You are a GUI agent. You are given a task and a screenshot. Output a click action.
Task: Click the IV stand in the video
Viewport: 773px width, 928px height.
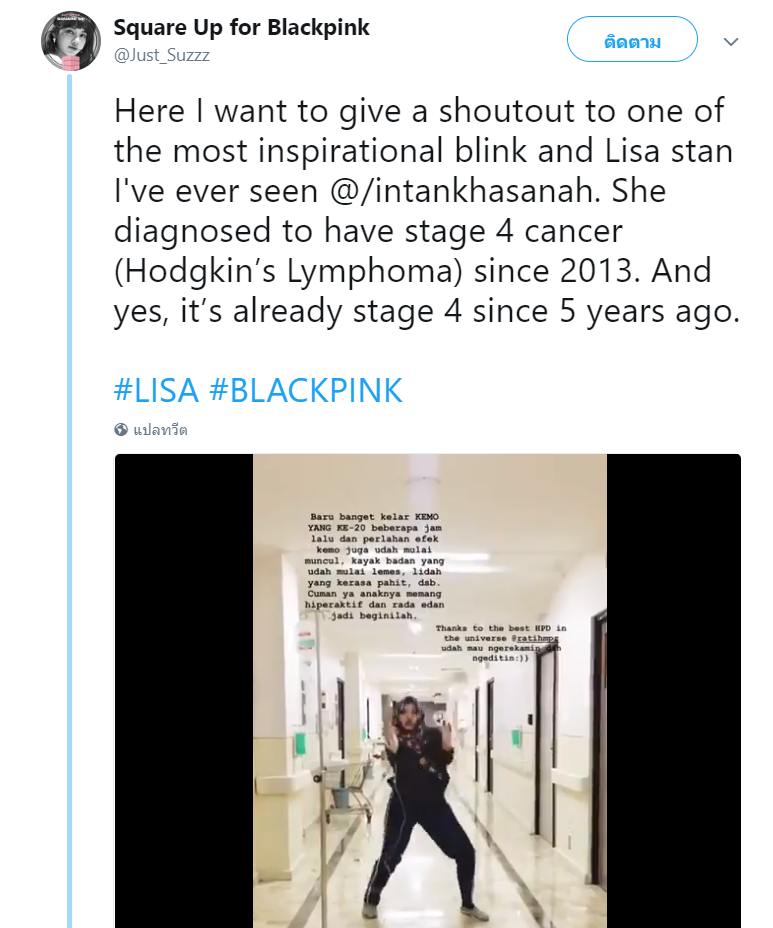(x=321, y=740)
